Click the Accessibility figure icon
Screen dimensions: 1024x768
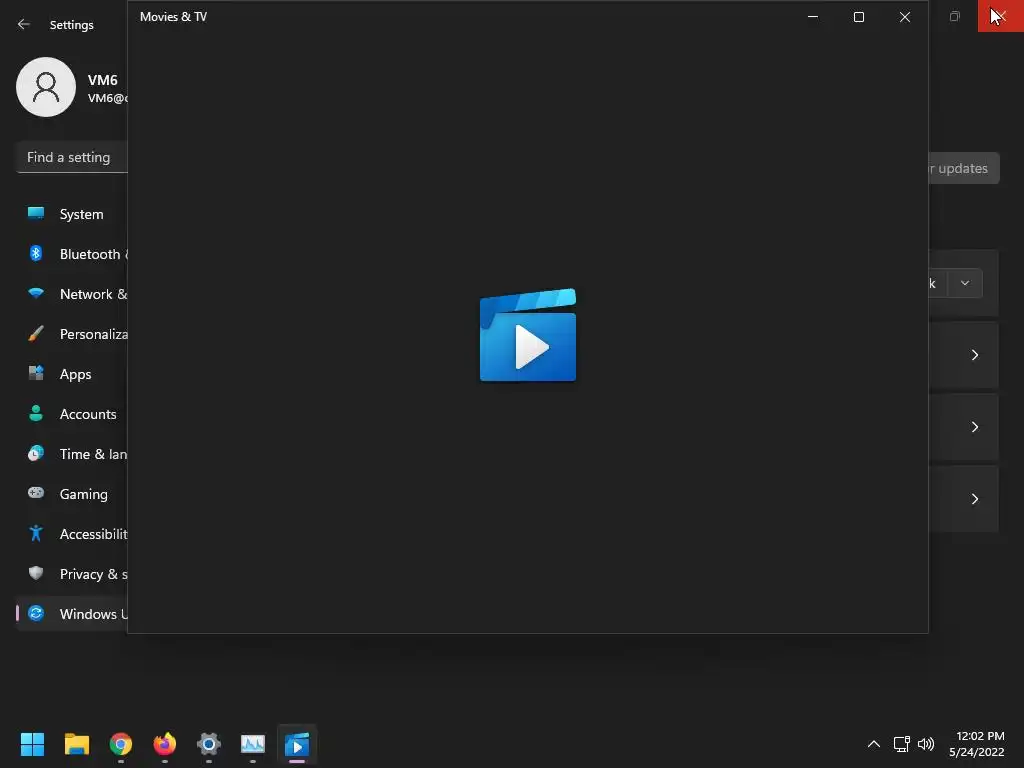36,534
